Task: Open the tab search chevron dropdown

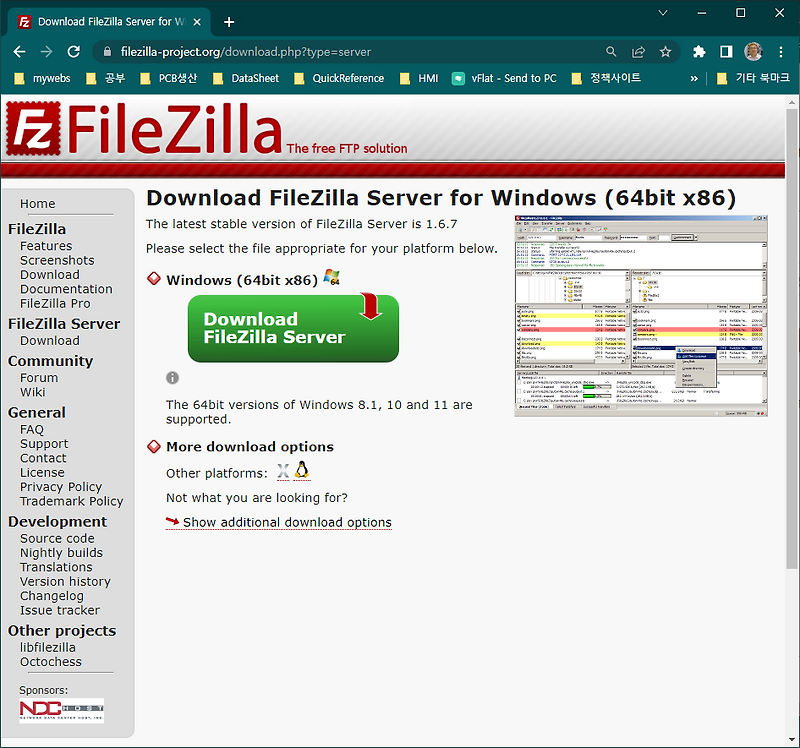Action: point(662,13)
